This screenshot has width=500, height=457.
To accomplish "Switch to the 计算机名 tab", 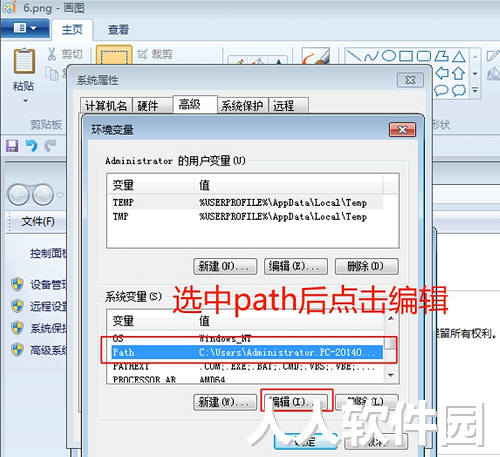I will (x=106, y=106).
